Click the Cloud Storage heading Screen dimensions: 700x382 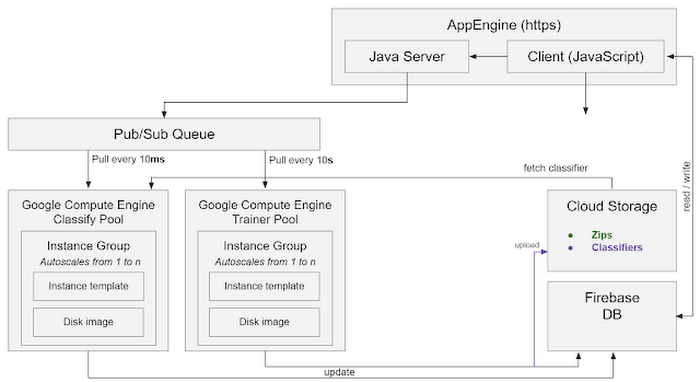pos(612,206)
